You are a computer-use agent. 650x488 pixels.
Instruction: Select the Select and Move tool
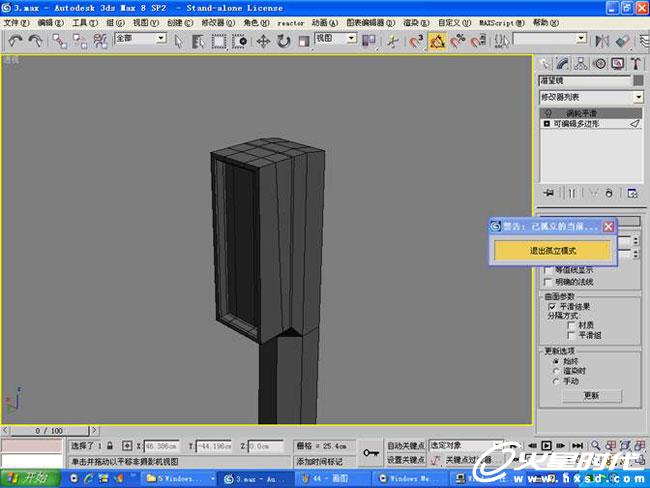(263, 41)
